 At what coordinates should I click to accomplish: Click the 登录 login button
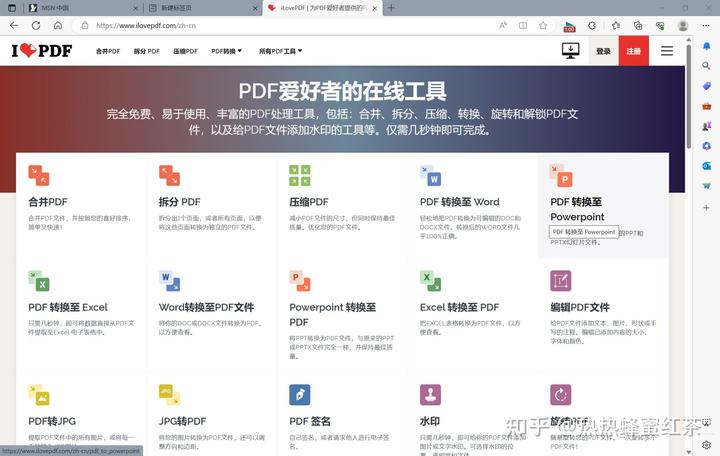click(603, 51)
